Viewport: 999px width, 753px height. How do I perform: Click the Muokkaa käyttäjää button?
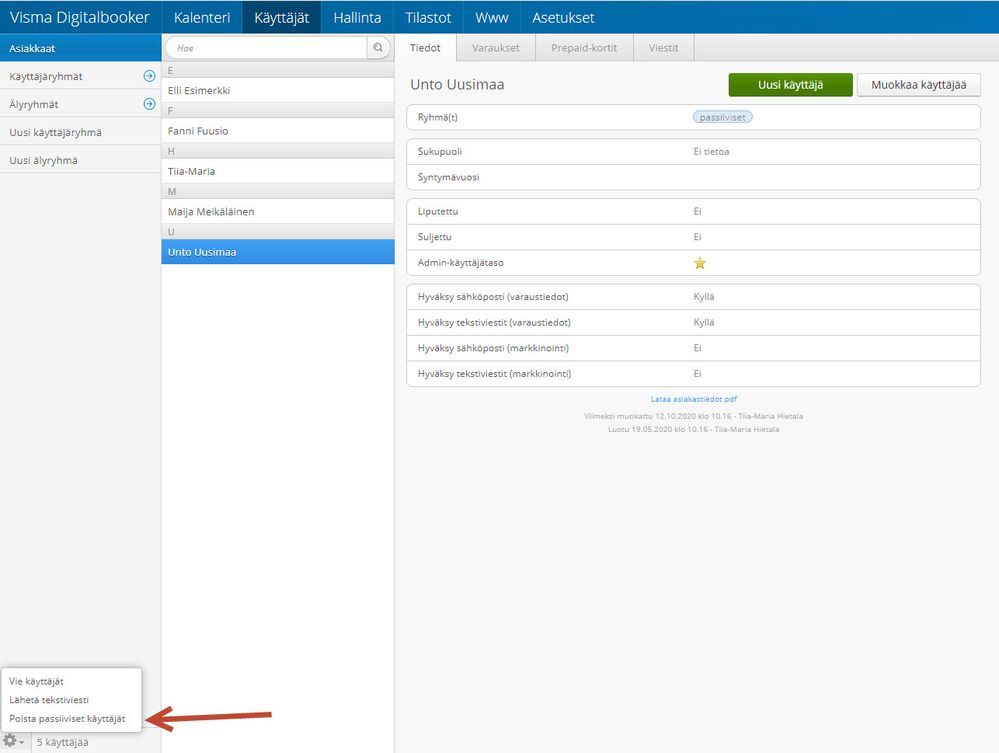(x=918, y=85)
